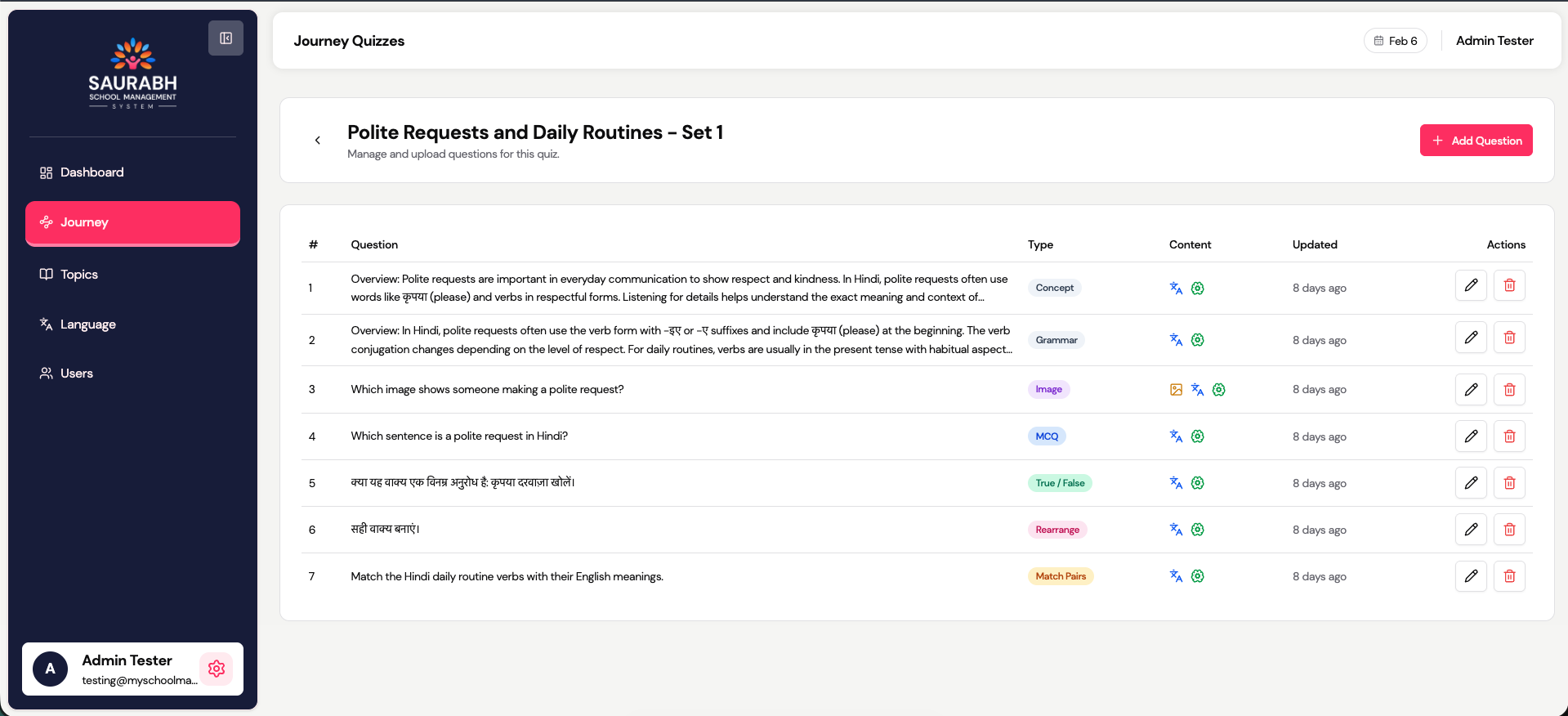Go back using the left chevron
The image size is (1568, 716).
[x=318, y=141]
